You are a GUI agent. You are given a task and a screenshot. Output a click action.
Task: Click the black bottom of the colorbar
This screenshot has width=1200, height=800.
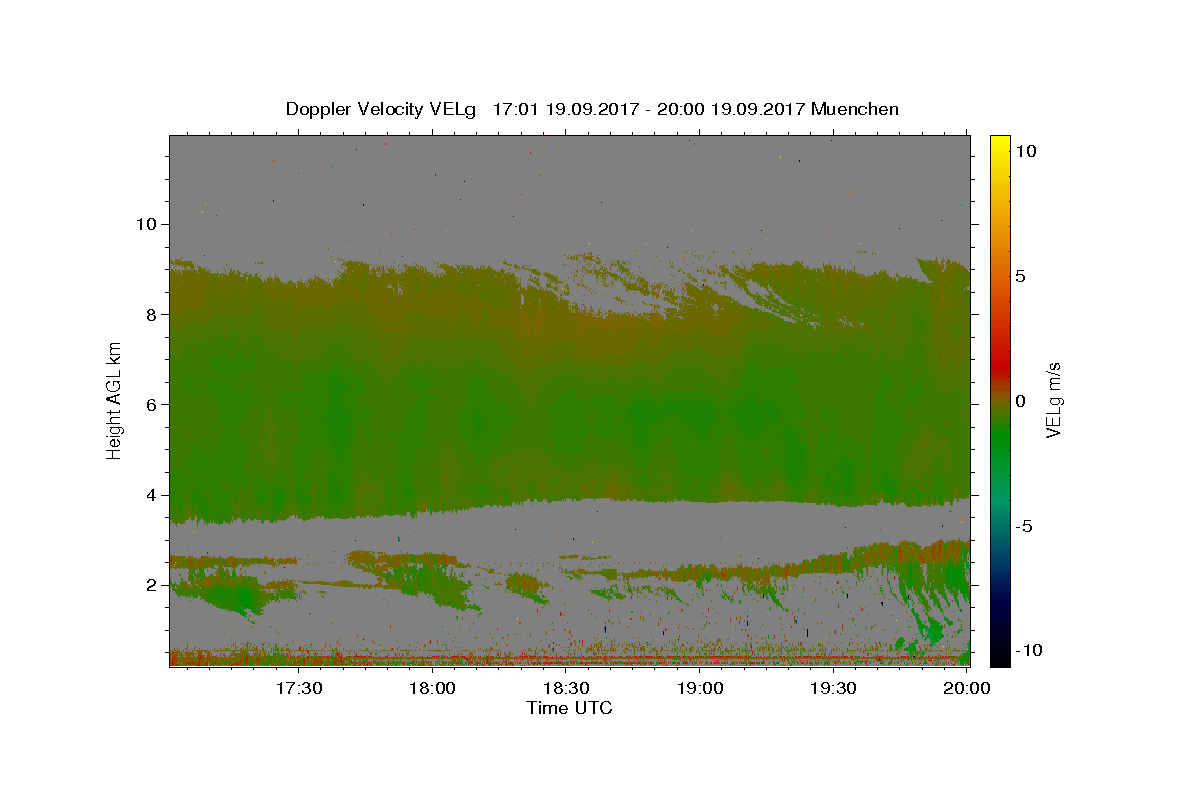999,660
